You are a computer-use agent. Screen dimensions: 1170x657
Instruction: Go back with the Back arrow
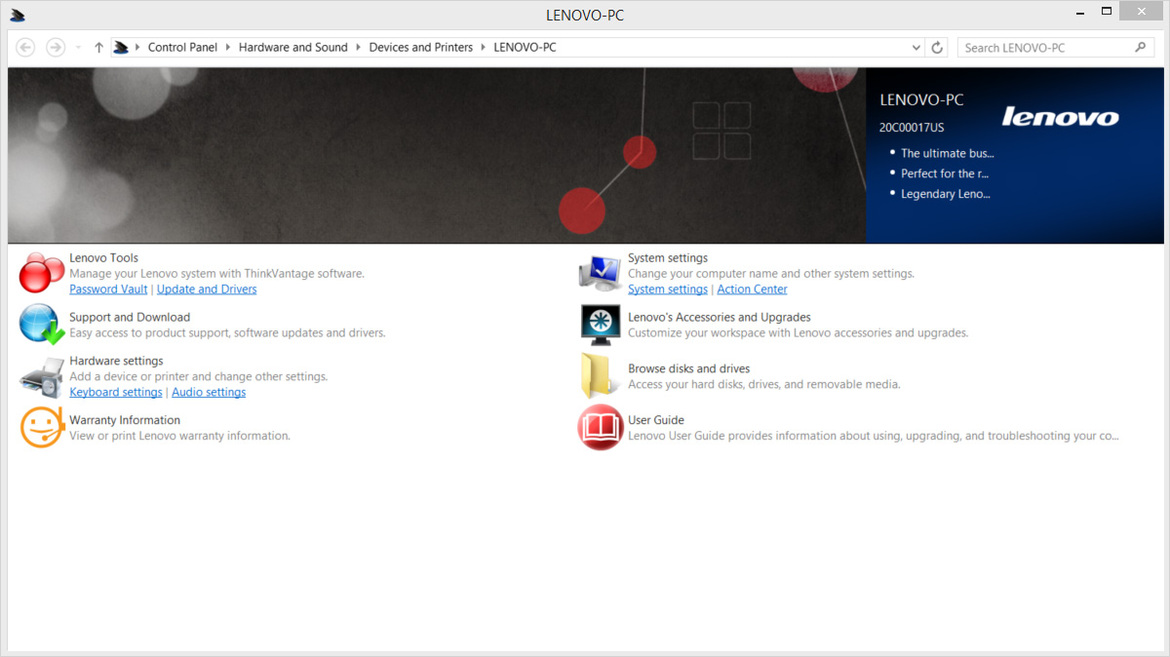click(25, 47)
